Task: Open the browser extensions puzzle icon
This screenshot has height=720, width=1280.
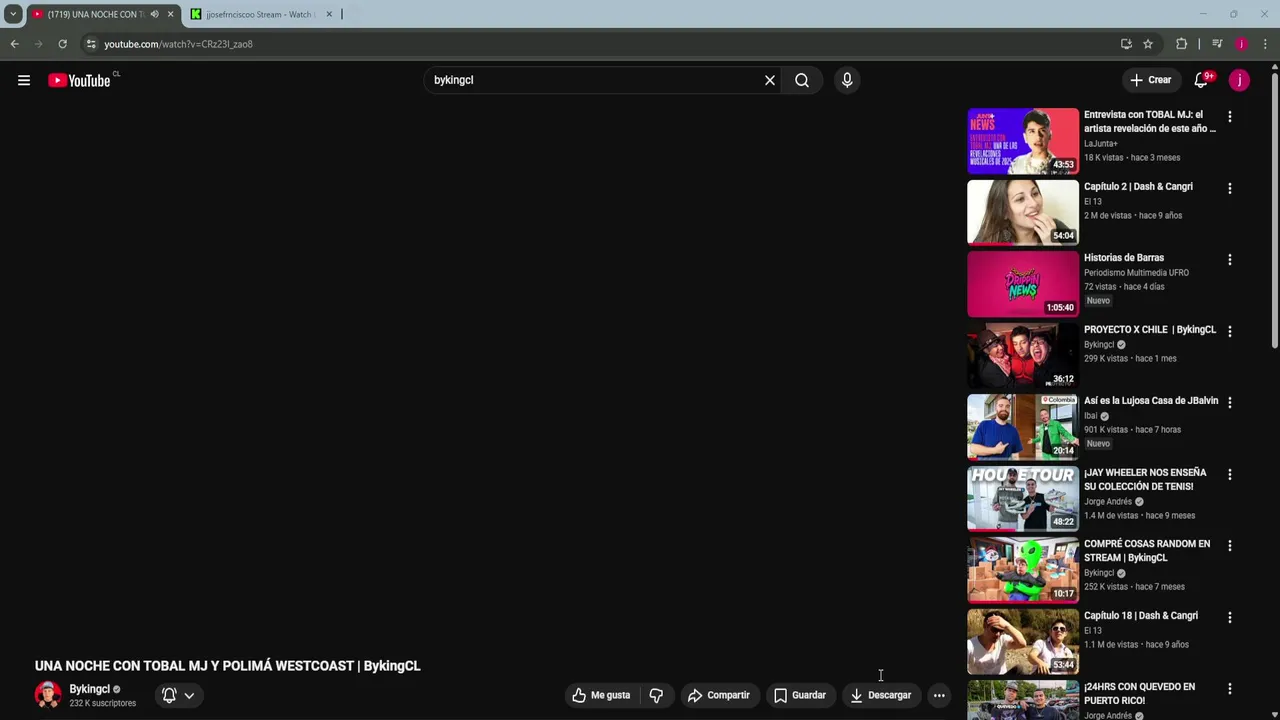Action: (x=1181, y=44)
